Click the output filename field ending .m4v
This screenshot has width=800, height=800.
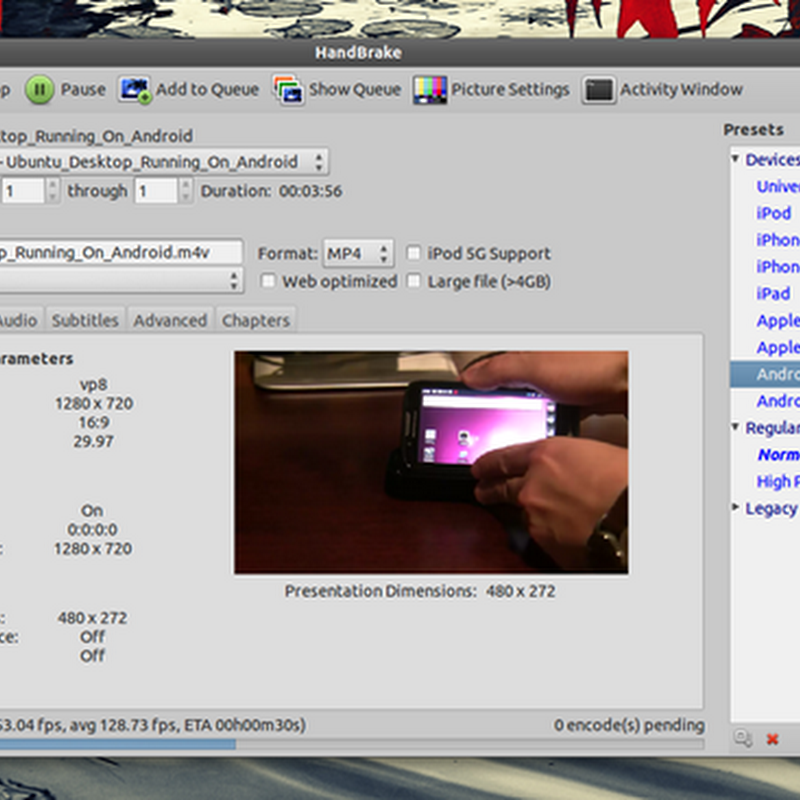[120, 253]
